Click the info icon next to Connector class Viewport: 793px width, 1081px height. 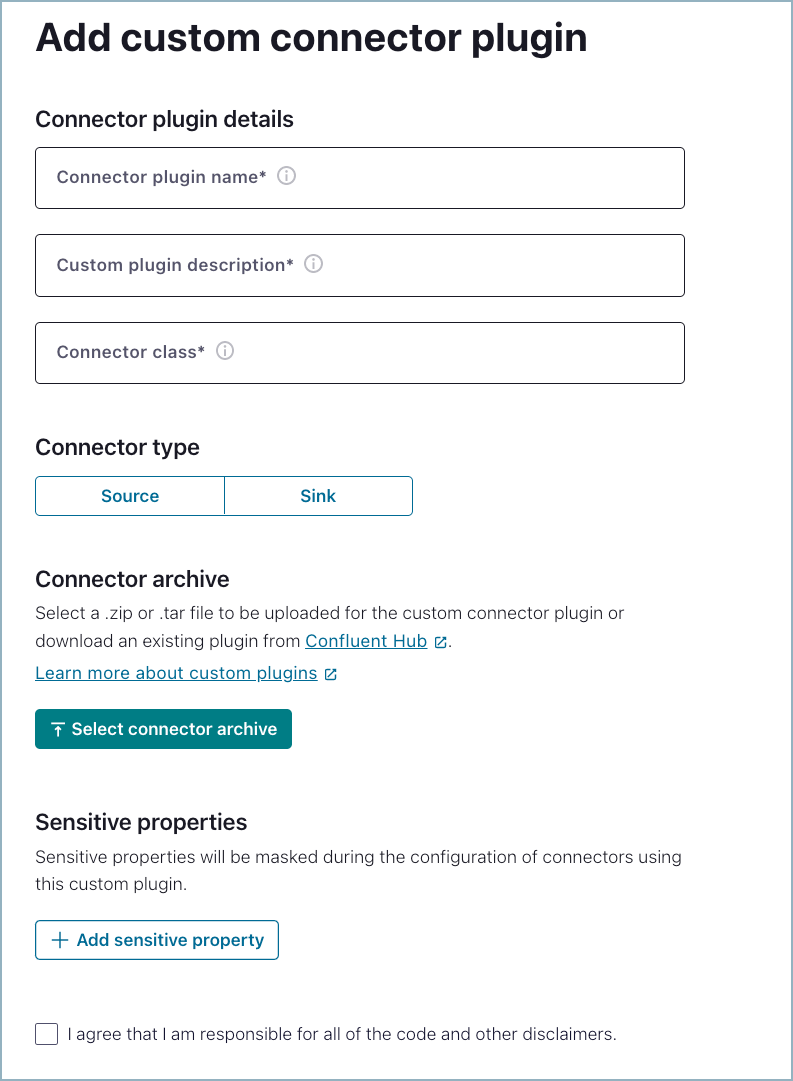click(225, 351)
